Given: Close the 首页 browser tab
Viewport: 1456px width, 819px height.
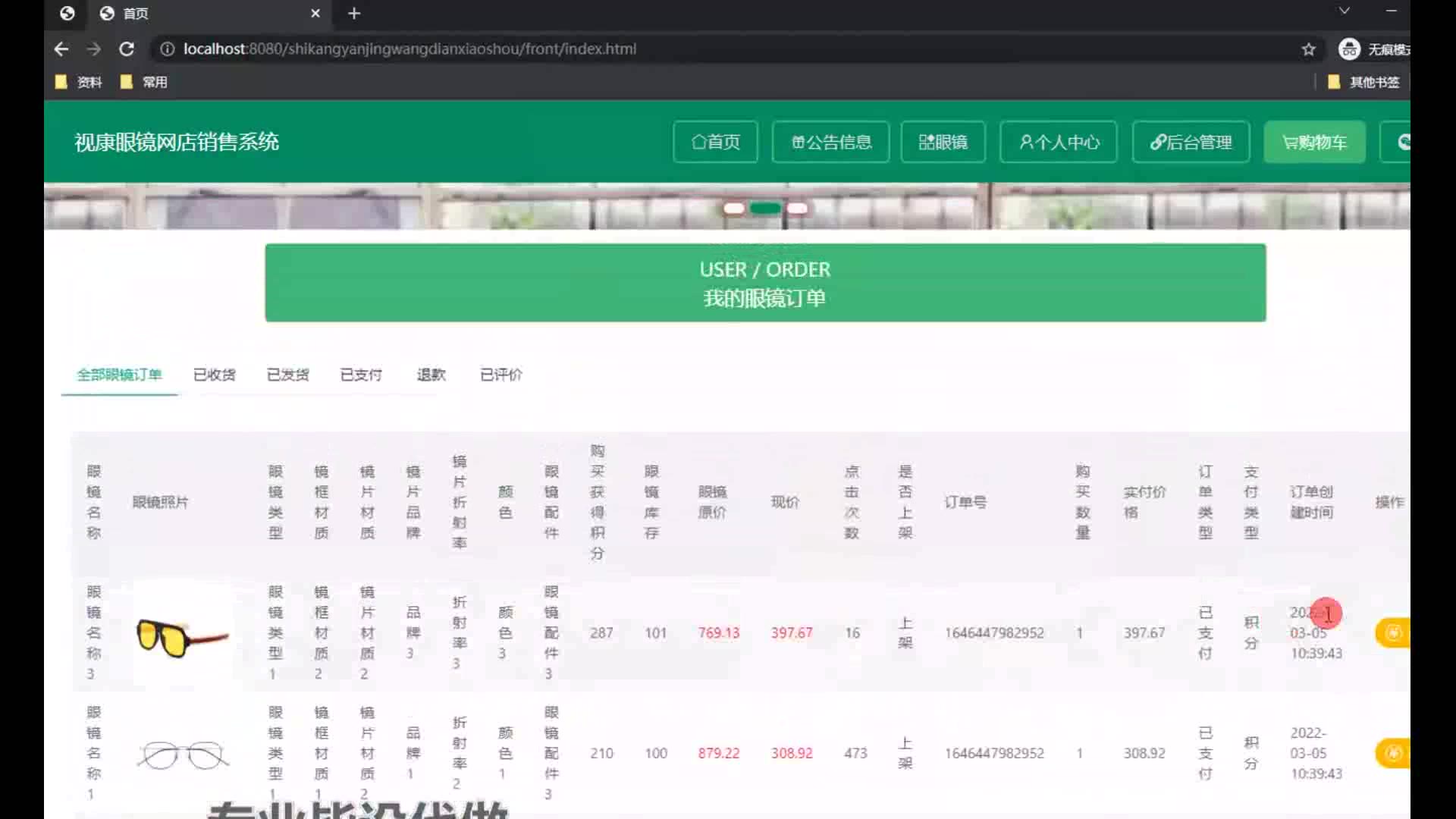Looking at the screenshot, I should click(x=315, y=14).
